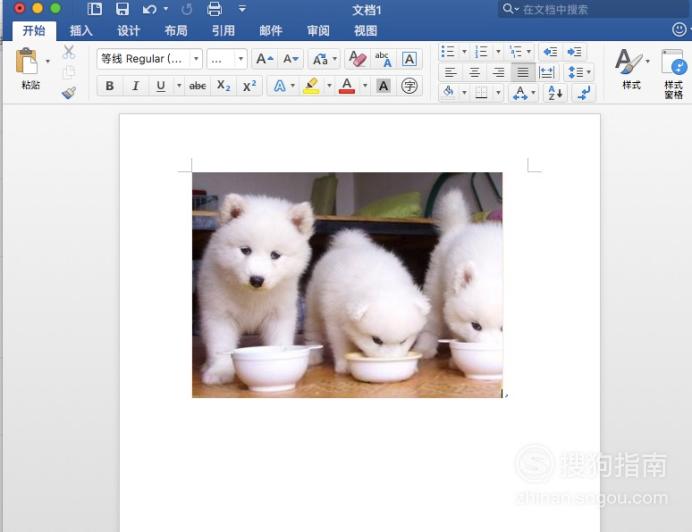This screenshot has width=692, height=532.
Task: Apply character shading gray A
Action: coord(383,86)
